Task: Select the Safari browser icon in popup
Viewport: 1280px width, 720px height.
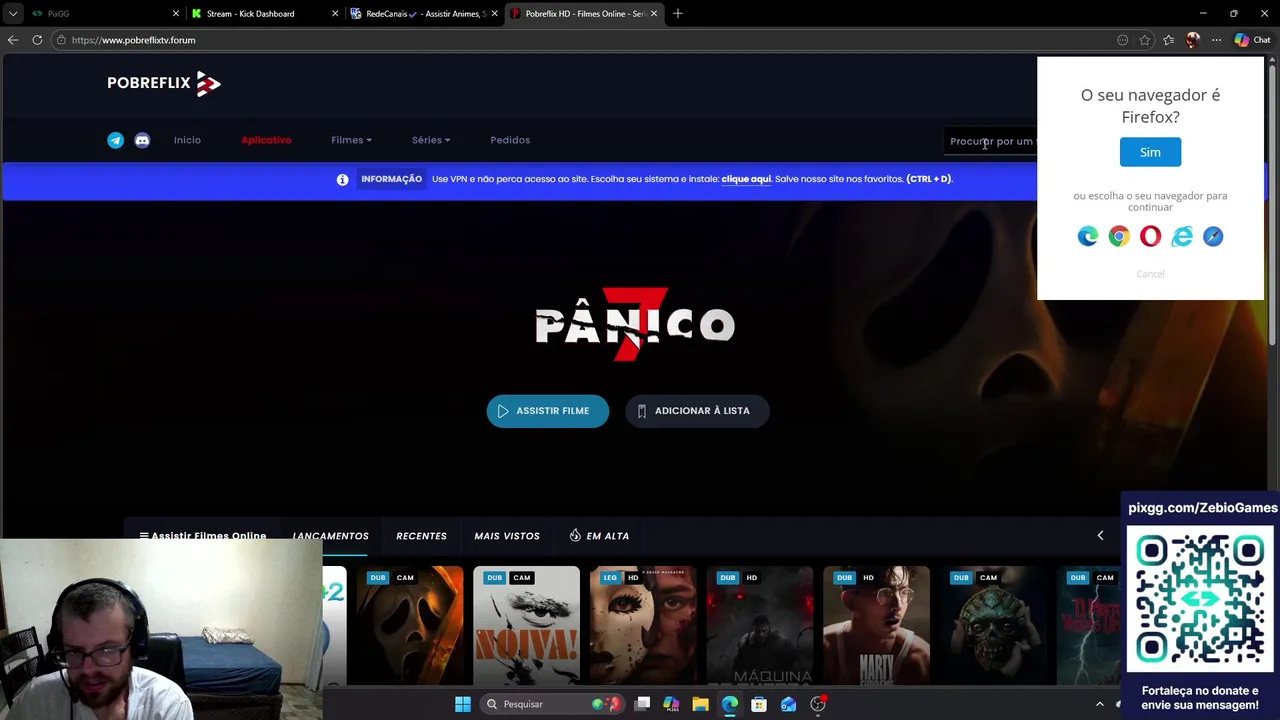Action: [1213, 236]
